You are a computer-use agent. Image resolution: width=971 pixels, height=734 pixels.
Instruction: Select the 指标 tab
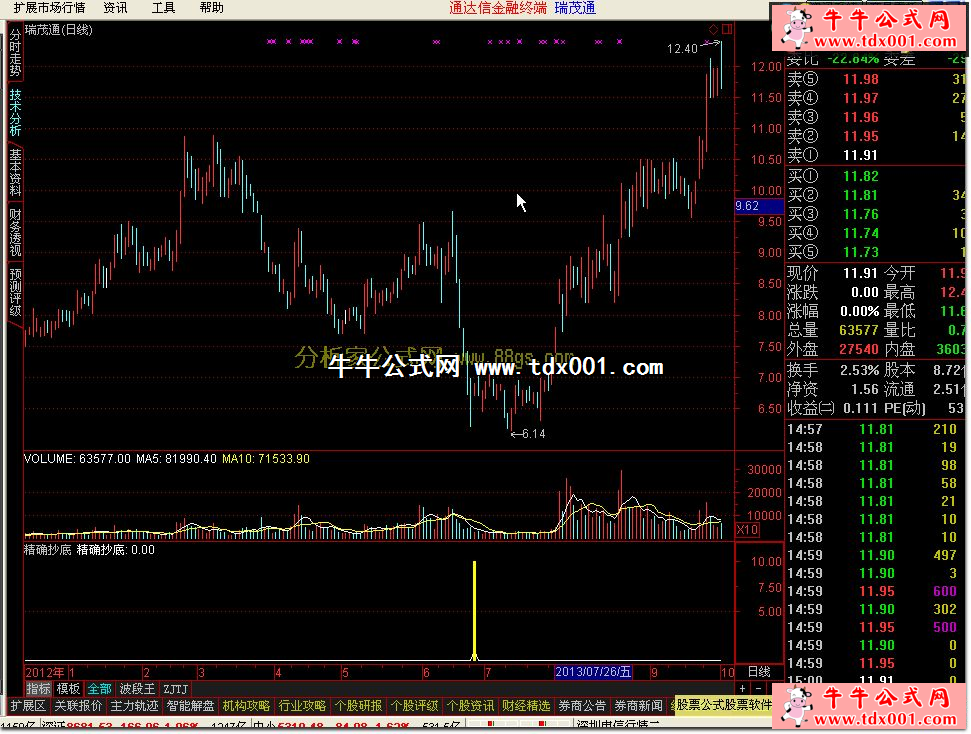pyautogui.click(x=38, y=689)
